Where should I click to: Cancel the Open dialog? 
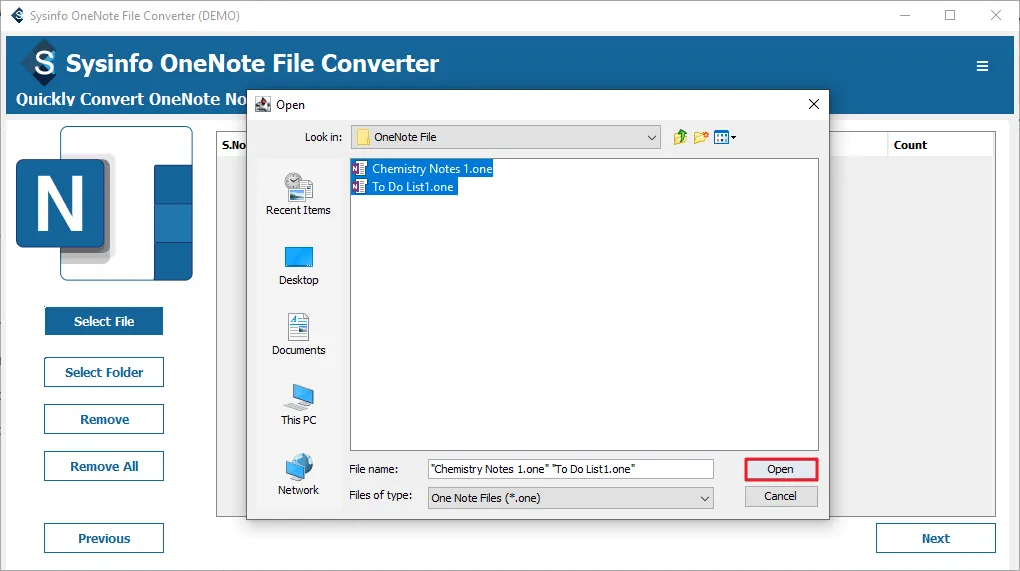[x=781, y=496]
